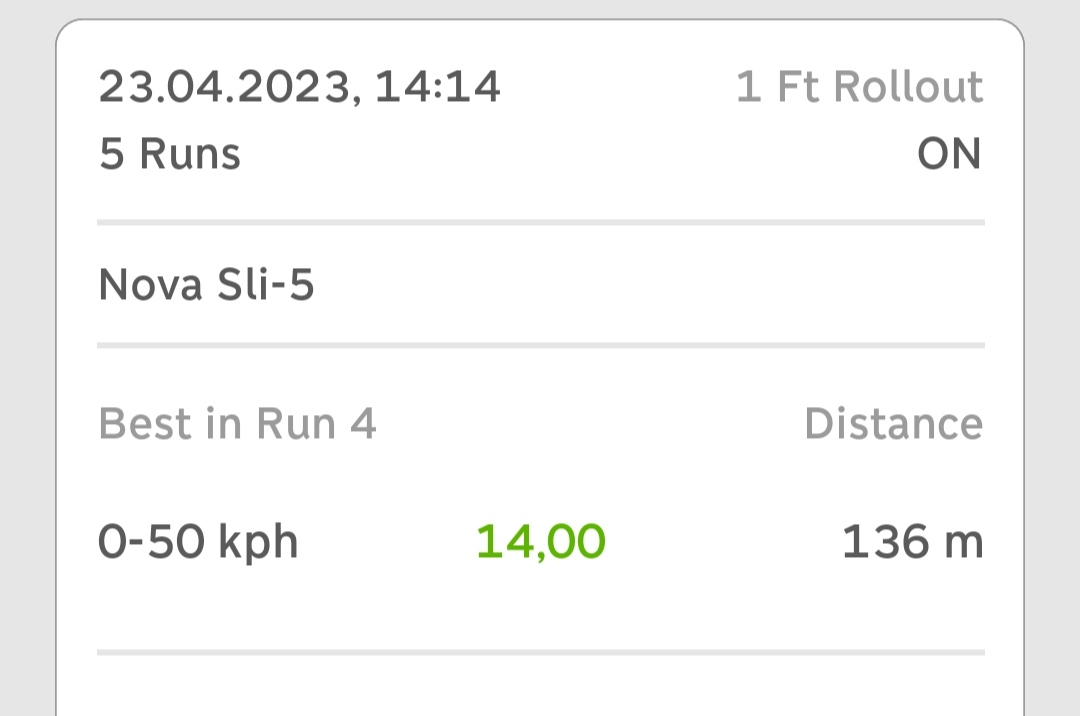The image size is (1080, 716).
Task: Click the divider line under Nova Sli-5
Action: click(540, 346)
